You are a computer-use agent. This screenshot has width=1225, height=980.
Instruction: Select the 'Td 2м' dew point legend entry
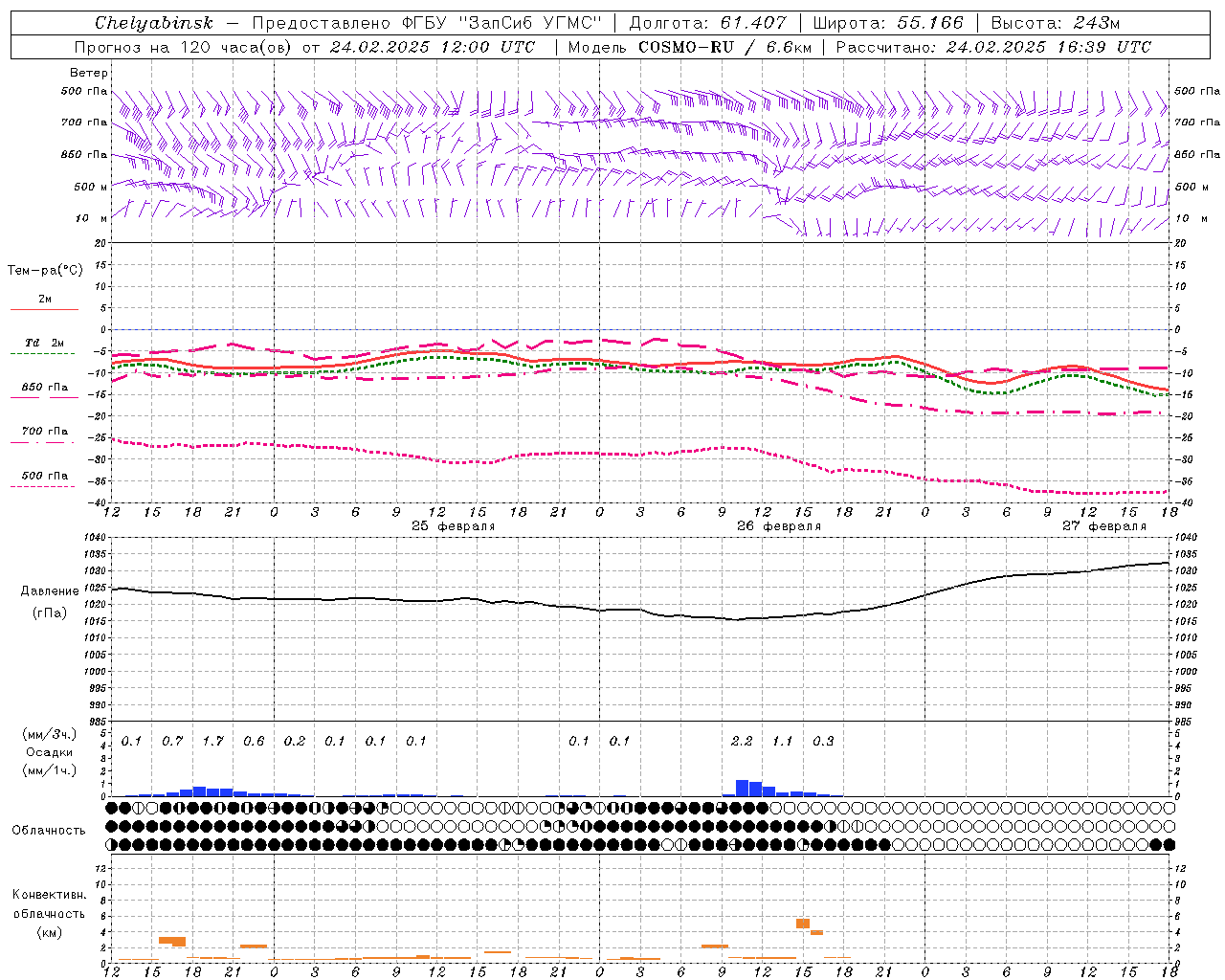tap(45, 343)
